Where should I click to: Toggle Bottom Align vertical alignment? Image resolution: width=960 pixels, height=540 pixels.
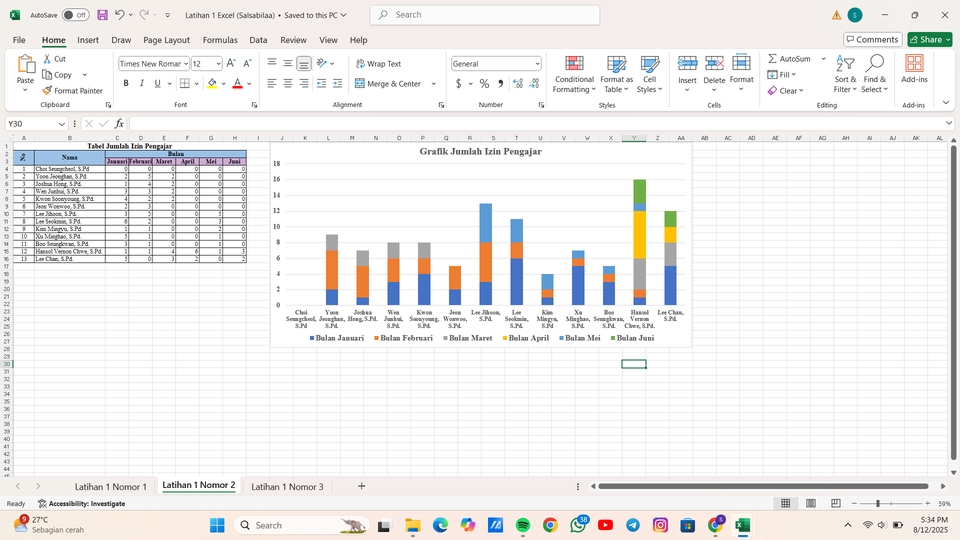[304, 63]
